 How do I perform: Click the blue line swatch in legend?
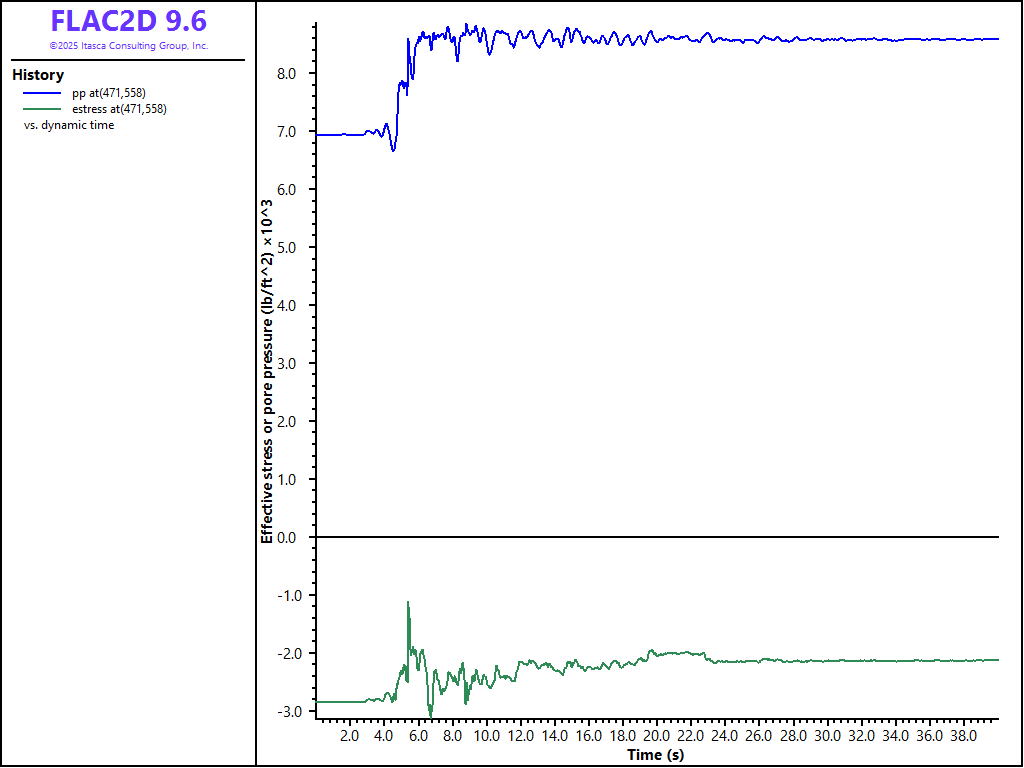pyautogui.click(x=41, y=93)
